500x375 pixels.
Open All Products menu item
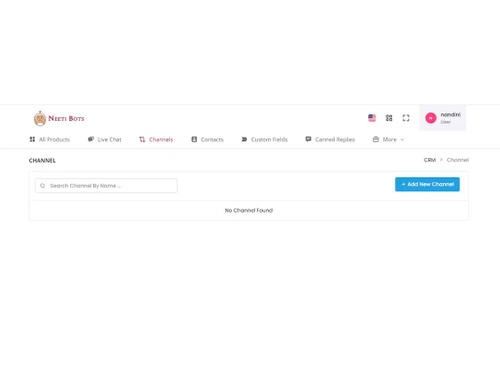(x=50, y=139)
